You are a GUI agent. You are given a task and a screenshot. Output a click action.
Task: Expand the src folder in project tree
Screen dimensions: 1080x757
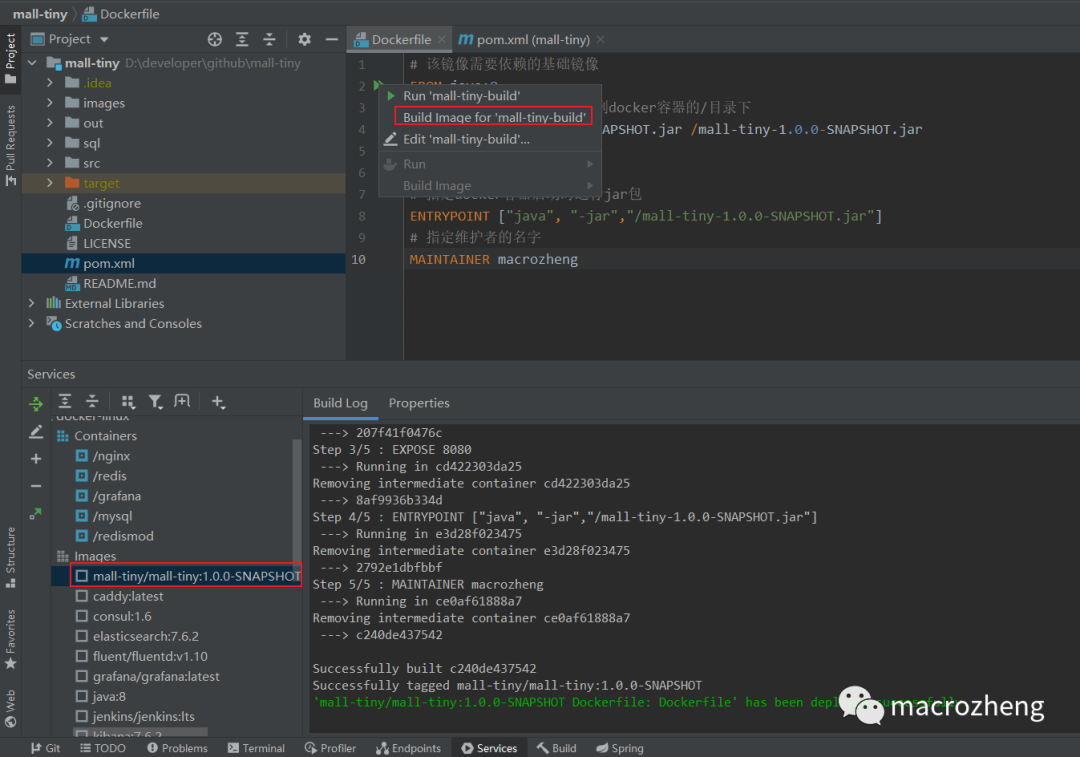pyautogui.click(x=50, y=163)
